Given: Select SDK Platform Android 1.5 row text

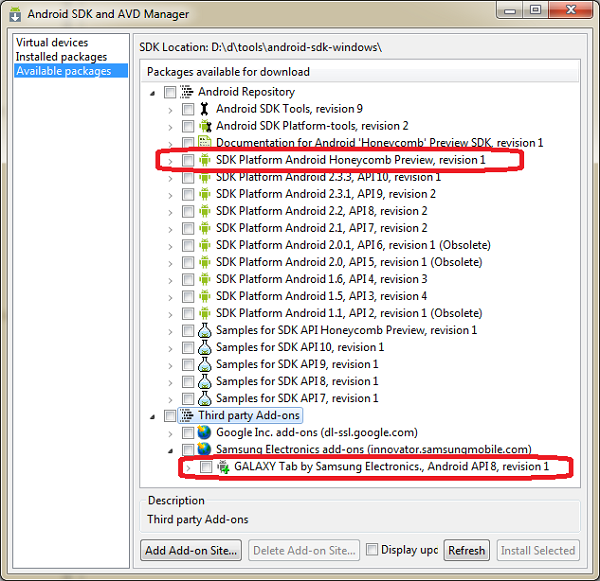Looking at the screenshot, I should tap(321, 296).
